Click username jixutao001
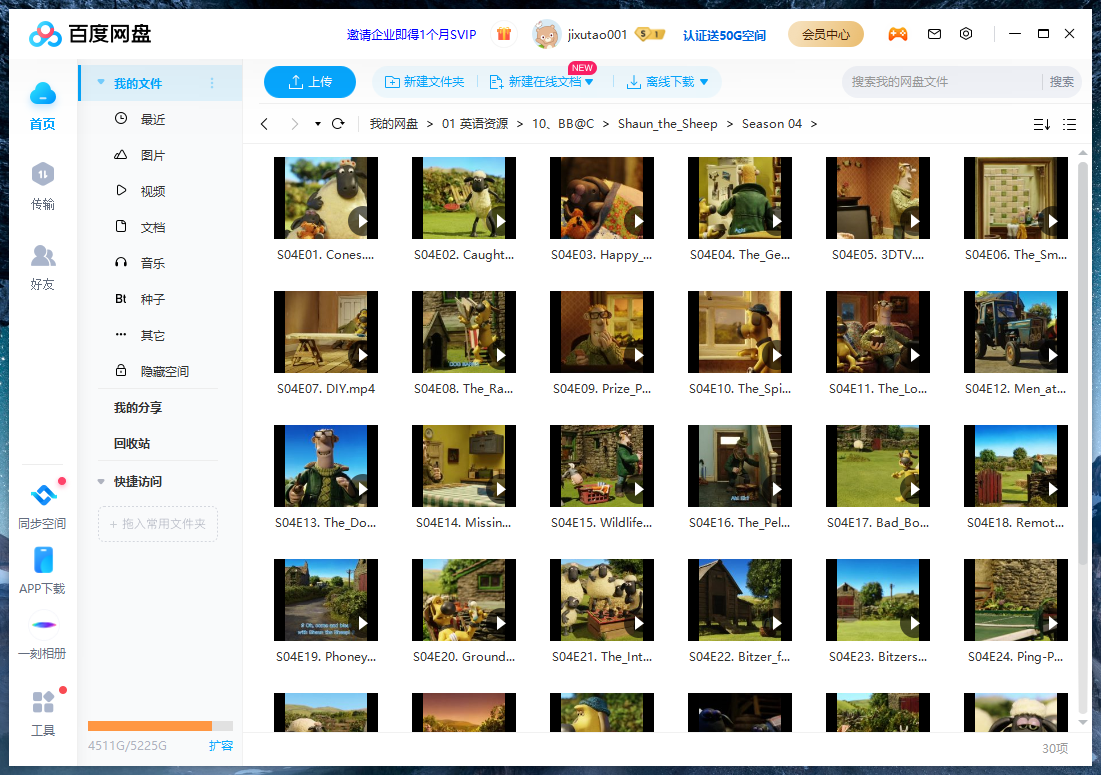The height and width of the screenshot is (775, 1101). [597, 34]
